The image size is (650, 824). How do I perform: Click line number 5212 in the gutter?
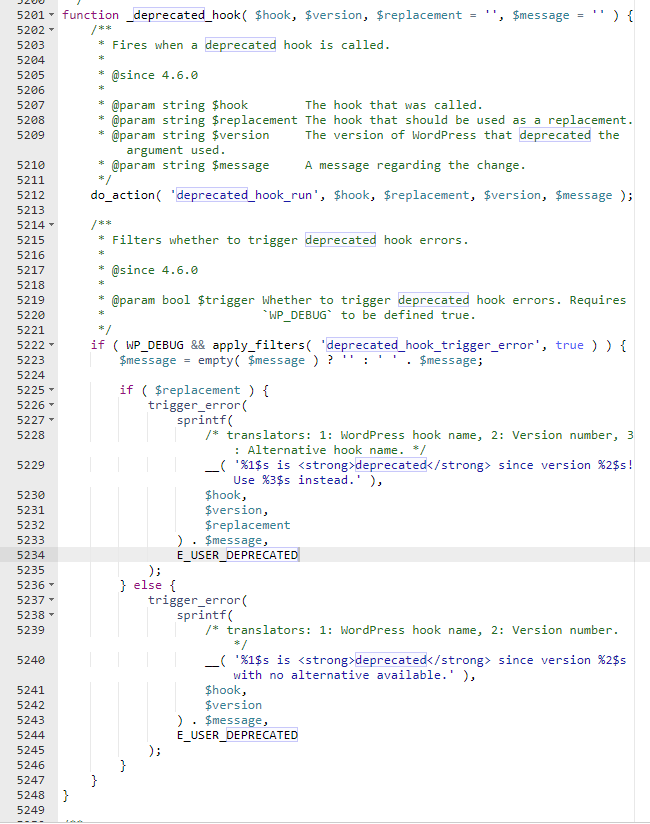(x=30, y=195)
